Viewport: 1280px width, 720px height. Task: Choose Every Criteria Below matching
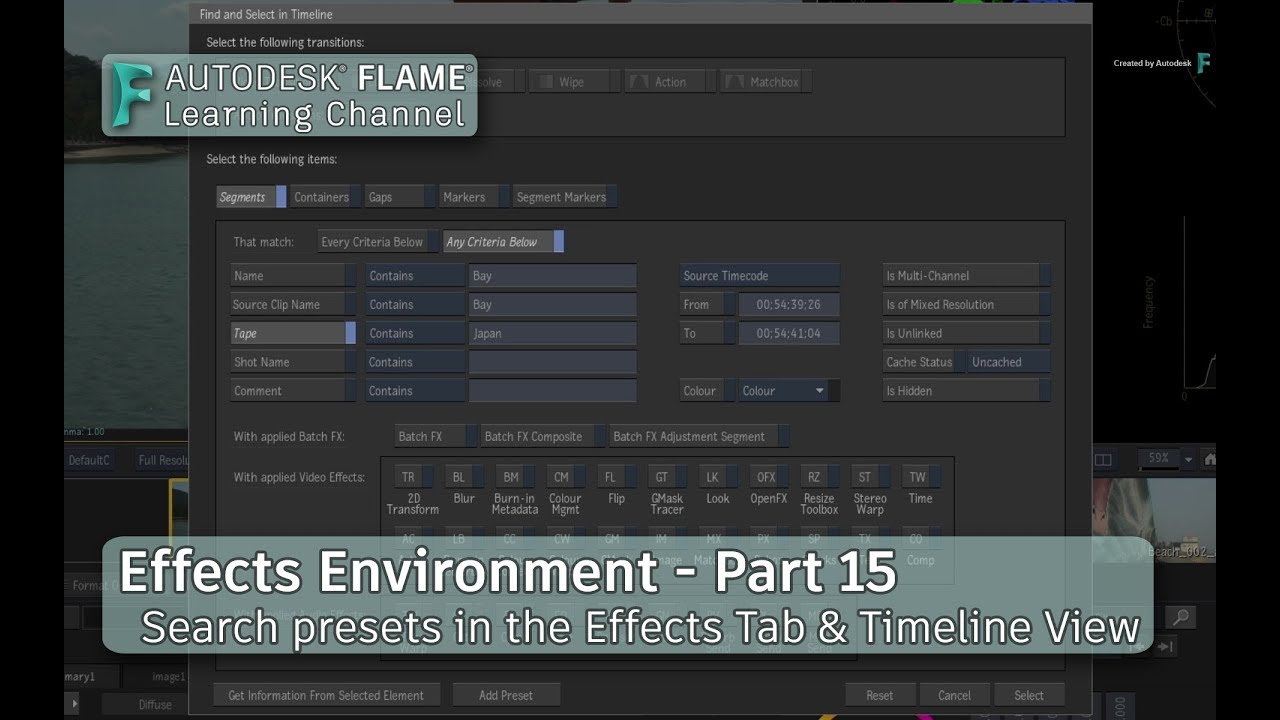[x=378, y=241]
